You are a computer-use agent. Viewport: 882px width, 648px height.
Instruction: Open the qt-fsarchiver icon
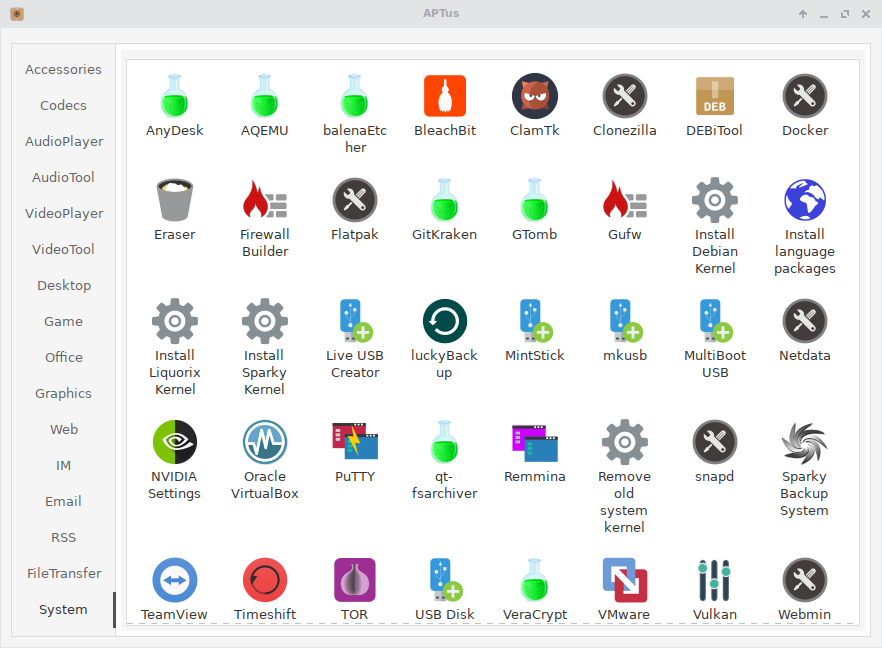tap(445, 442)
